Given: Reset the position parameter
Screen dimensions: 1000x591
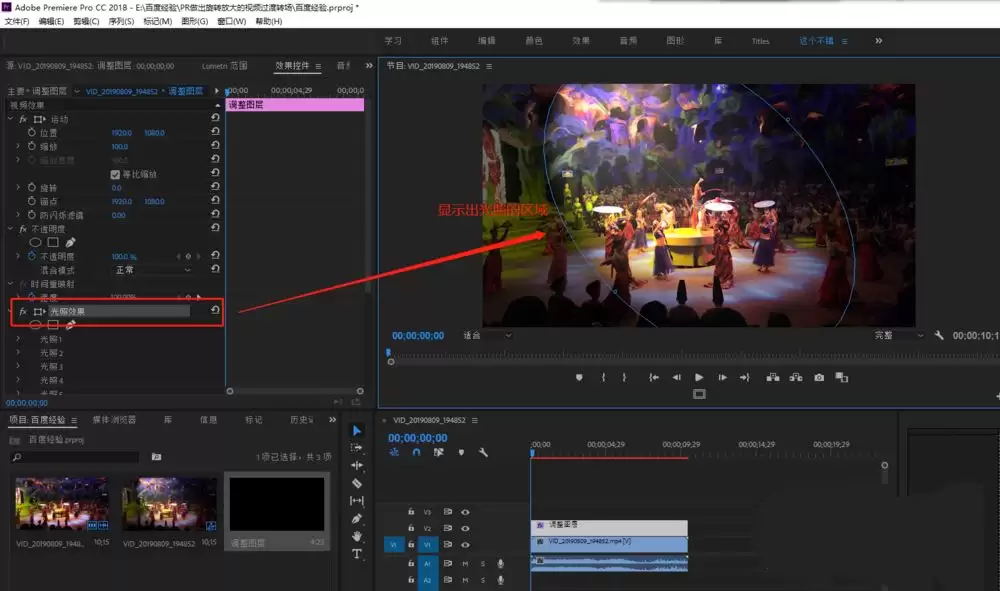Looking at the screenshot, I should 216,132.
